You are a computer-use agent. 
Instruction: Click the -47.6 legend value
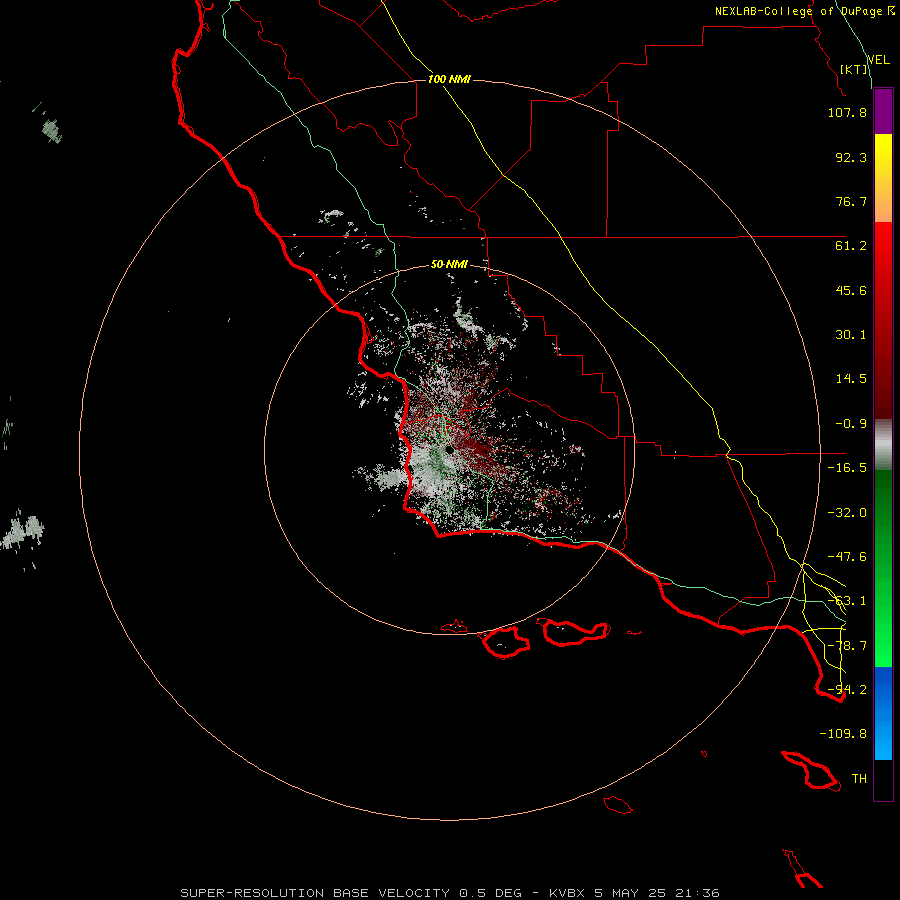click(x=847, y=557)
